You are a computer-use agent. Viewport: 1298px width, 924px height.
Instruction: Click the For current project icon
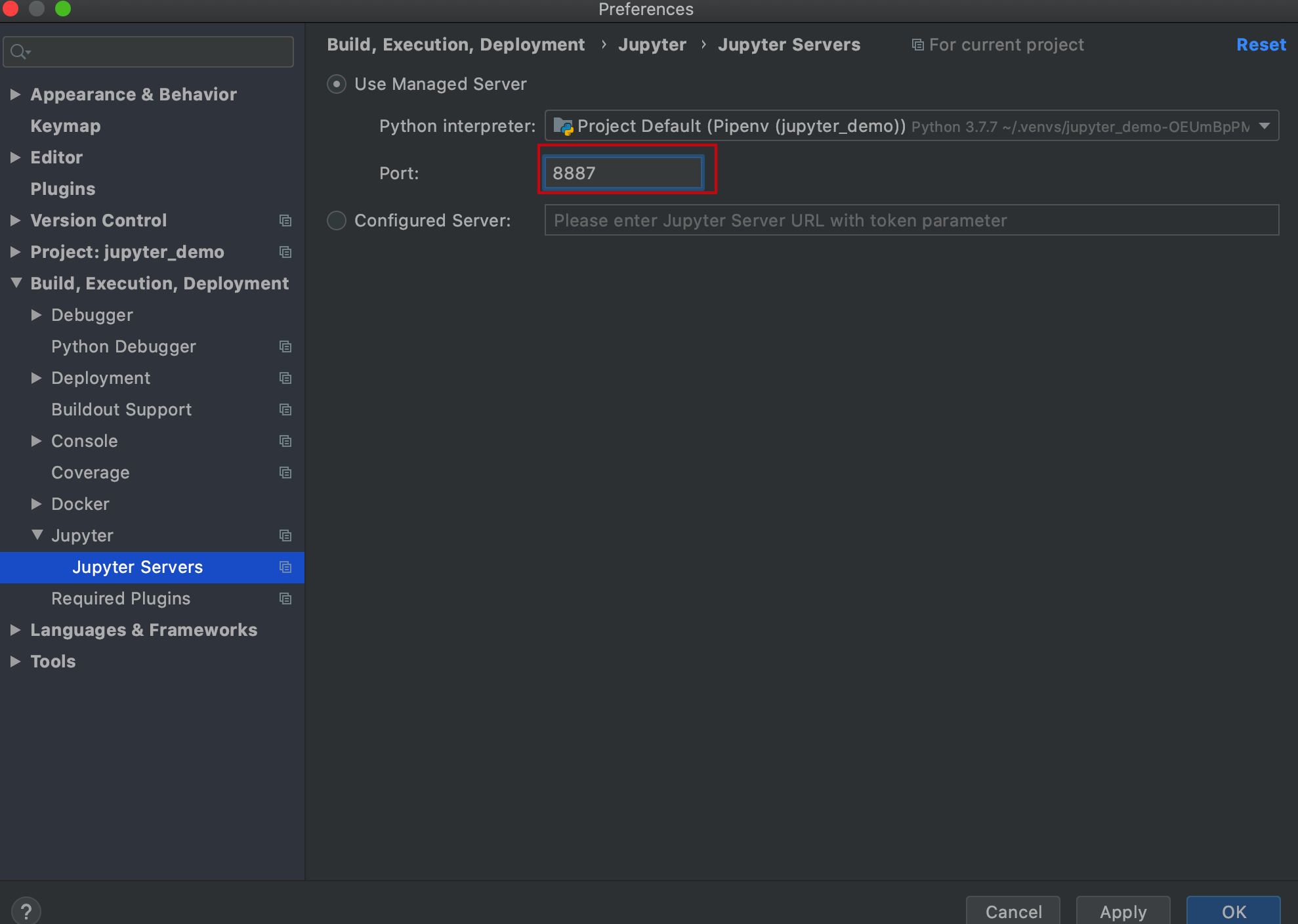click(x=917, y=45)
